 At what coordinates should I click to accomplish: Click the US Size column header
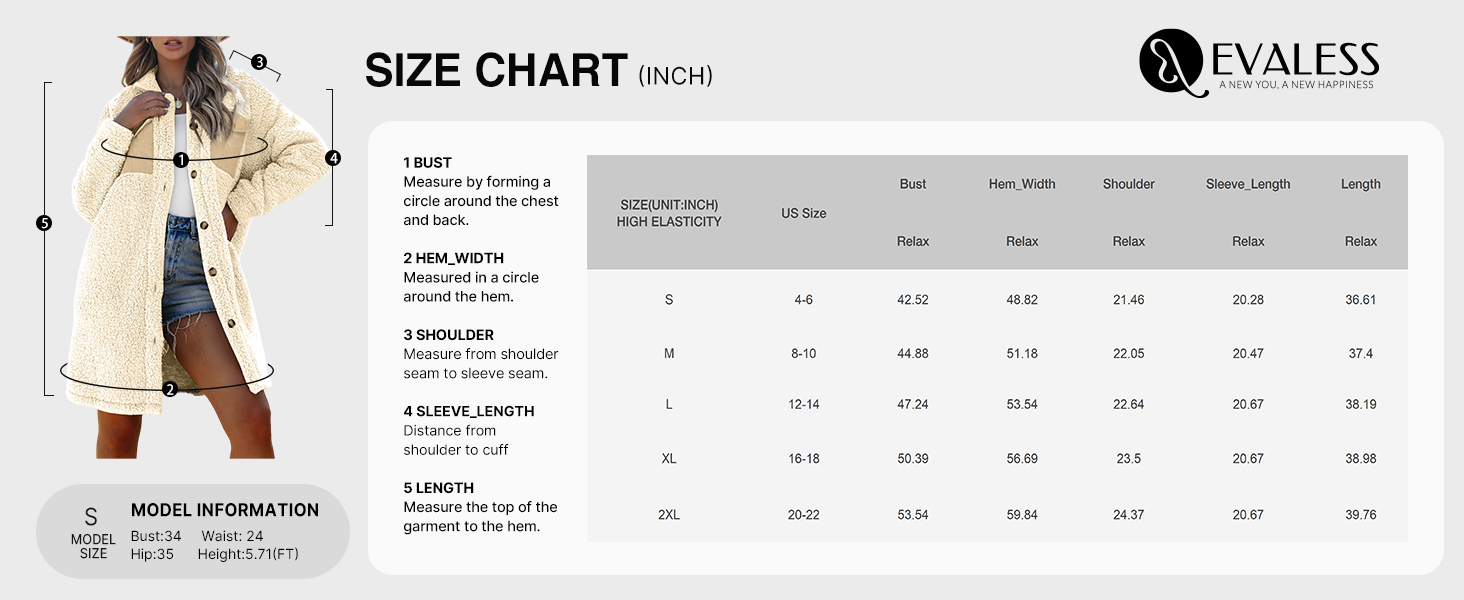click(x=804, y=213)
